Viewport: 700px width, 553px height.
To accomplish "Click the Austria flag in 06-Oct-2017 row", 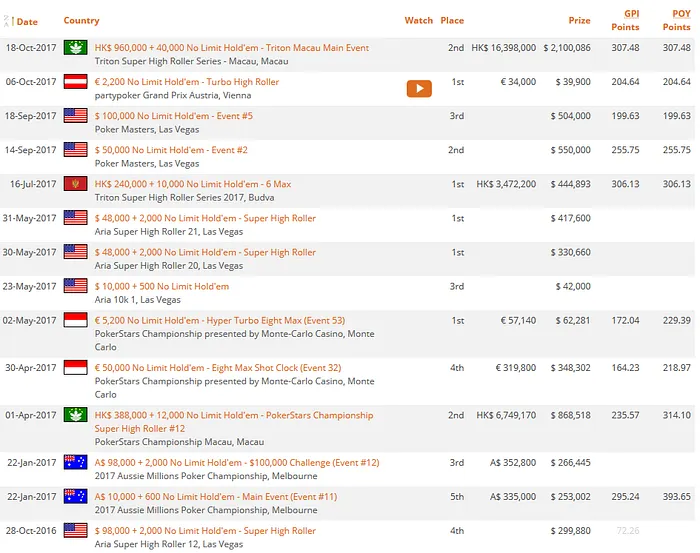I will (75, 82).
